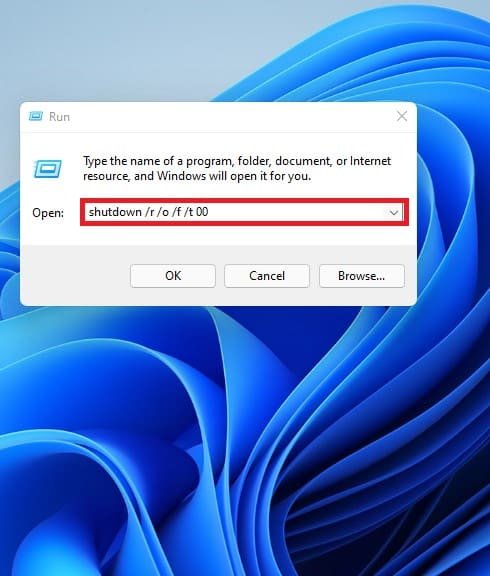Click the 'Open:' label
The width and height of the screenshot is (490, 576).
(48, 213)
